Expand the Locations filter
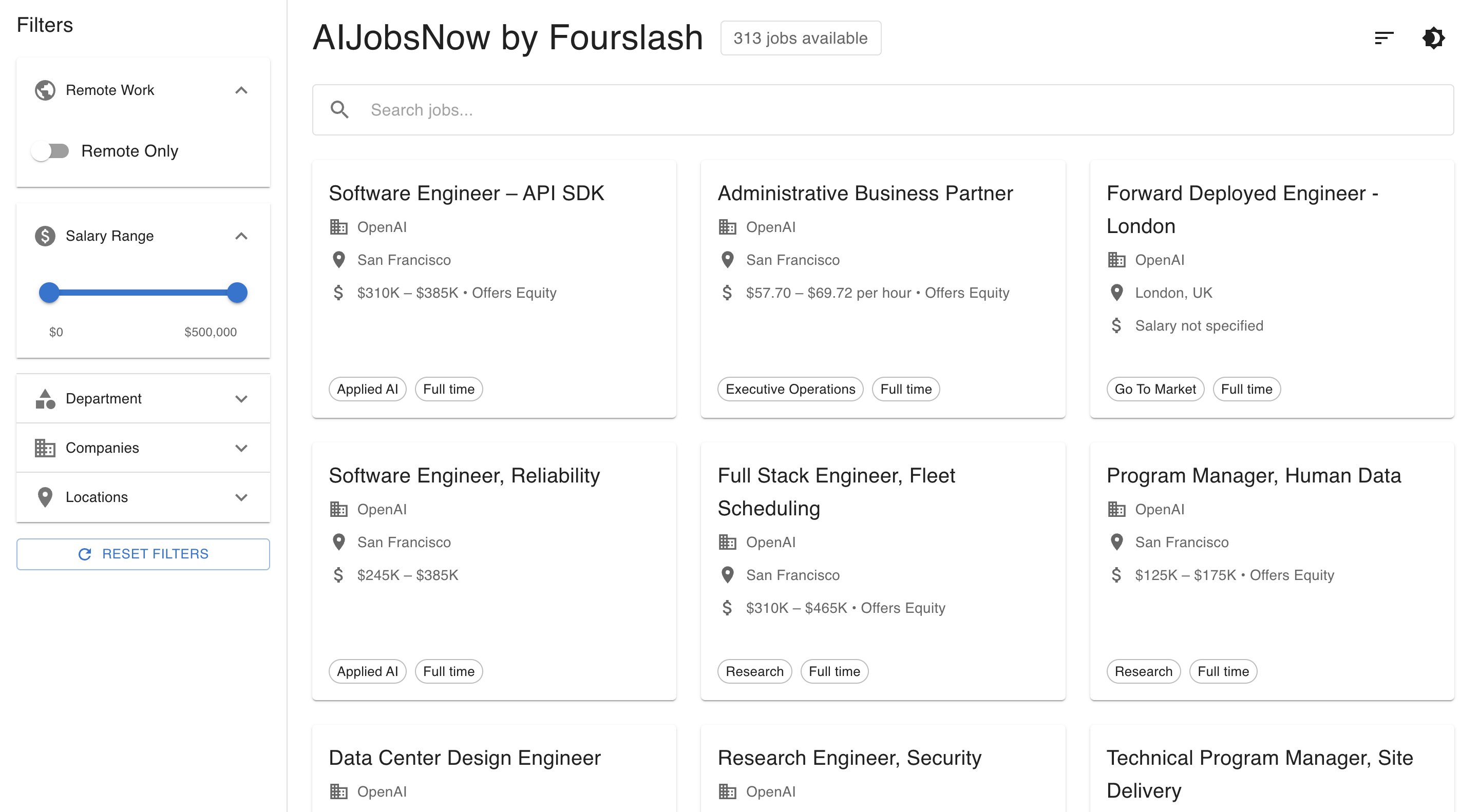Screen dimensions: 1479x812 point(241,497)
